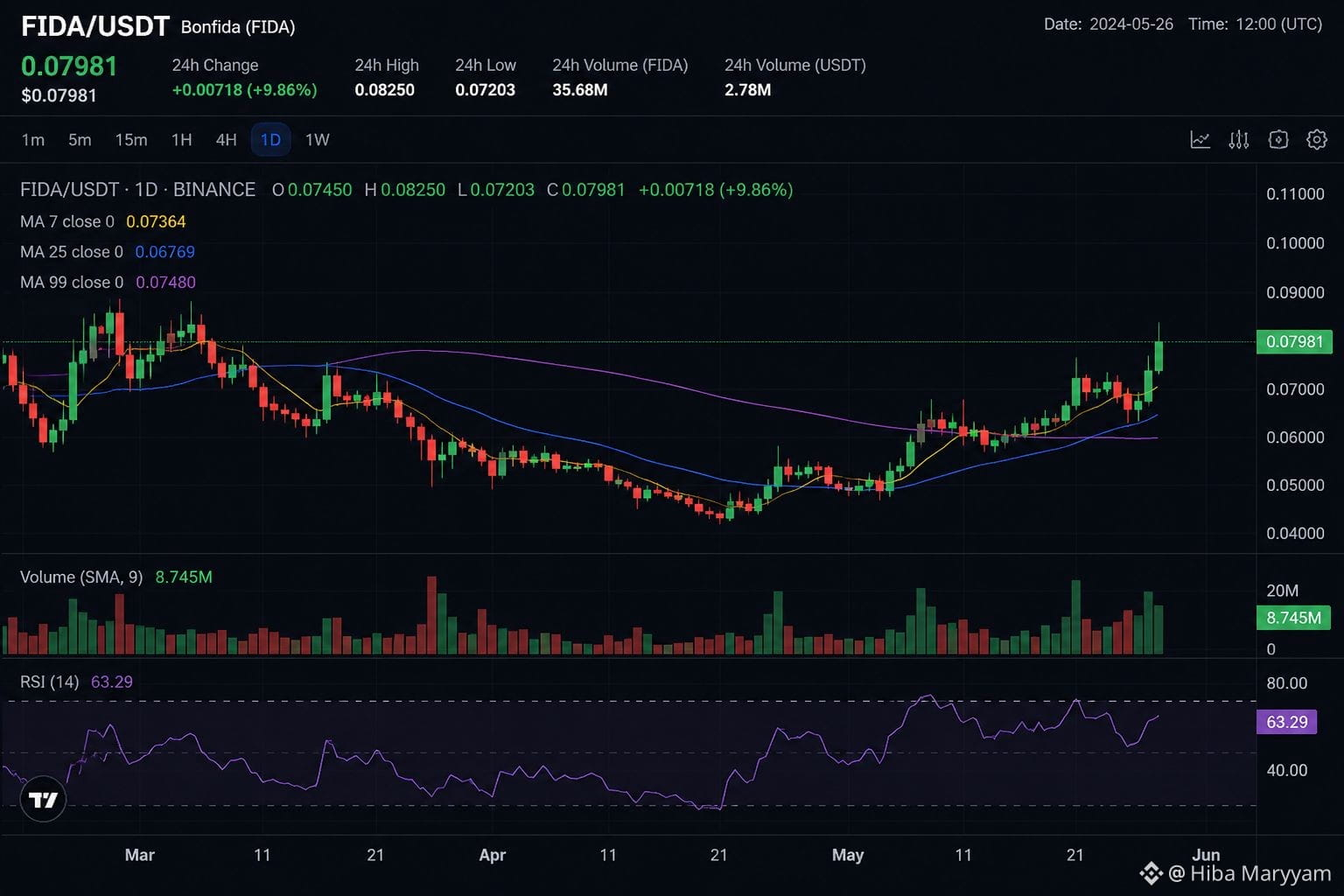1344x896 pixels.
Task: Click the purple 63.29 RSI axis tag
Action: point(1287,722)
